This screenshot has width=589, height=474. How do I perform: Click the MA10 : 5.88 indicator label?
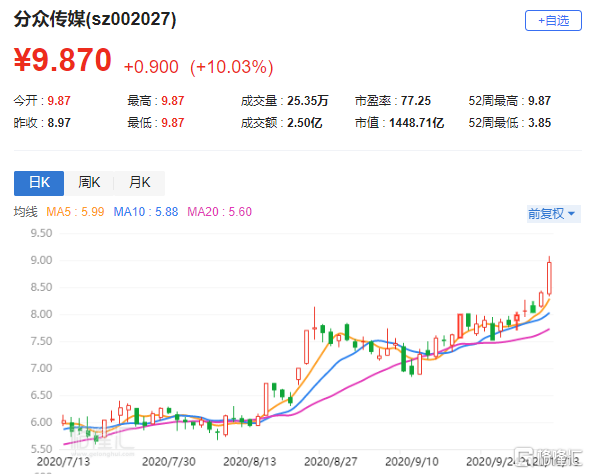click(x=146, y=212)
